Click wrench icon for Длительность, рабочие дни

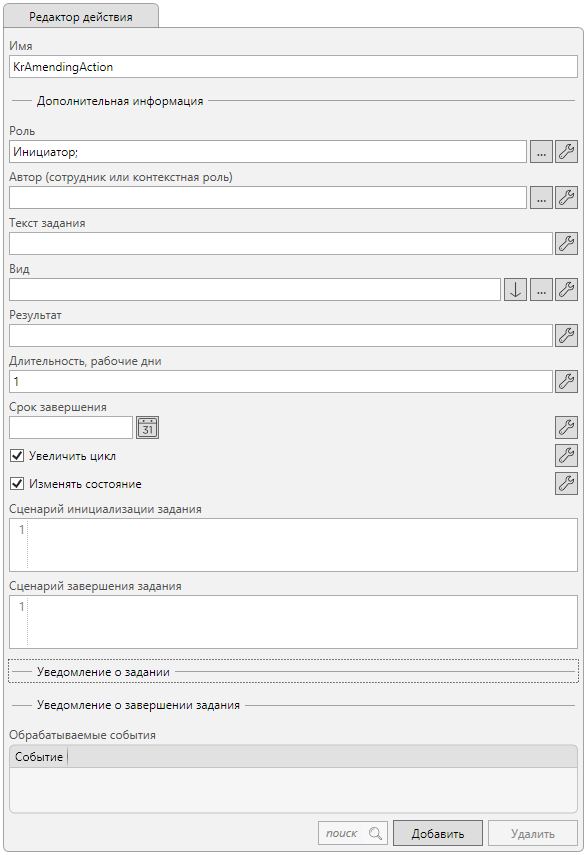point(566,381)
